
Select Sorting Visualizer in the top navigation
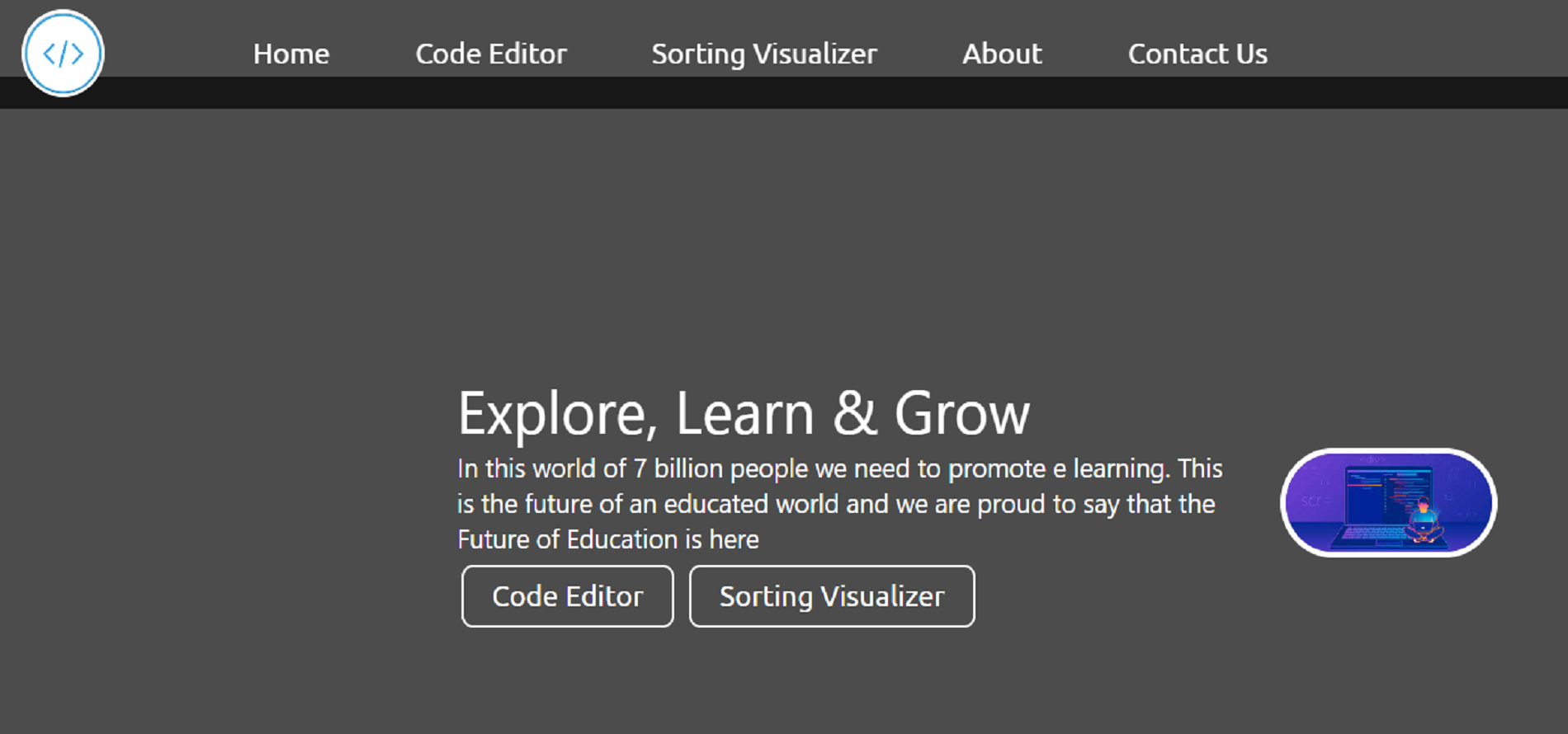[x=764, y=54]
